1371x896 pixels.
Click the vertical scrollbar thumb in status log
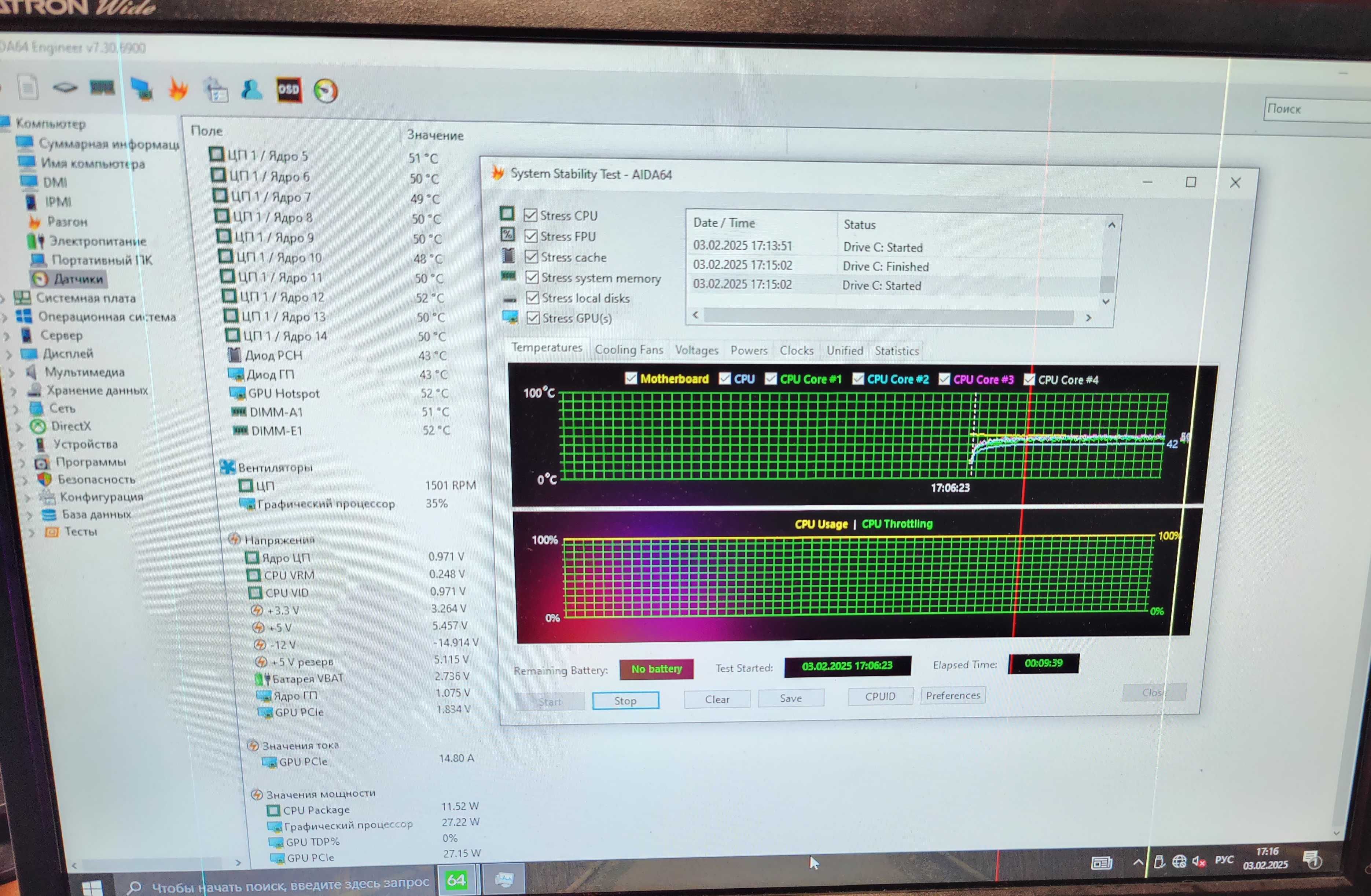pos(1107,284)
